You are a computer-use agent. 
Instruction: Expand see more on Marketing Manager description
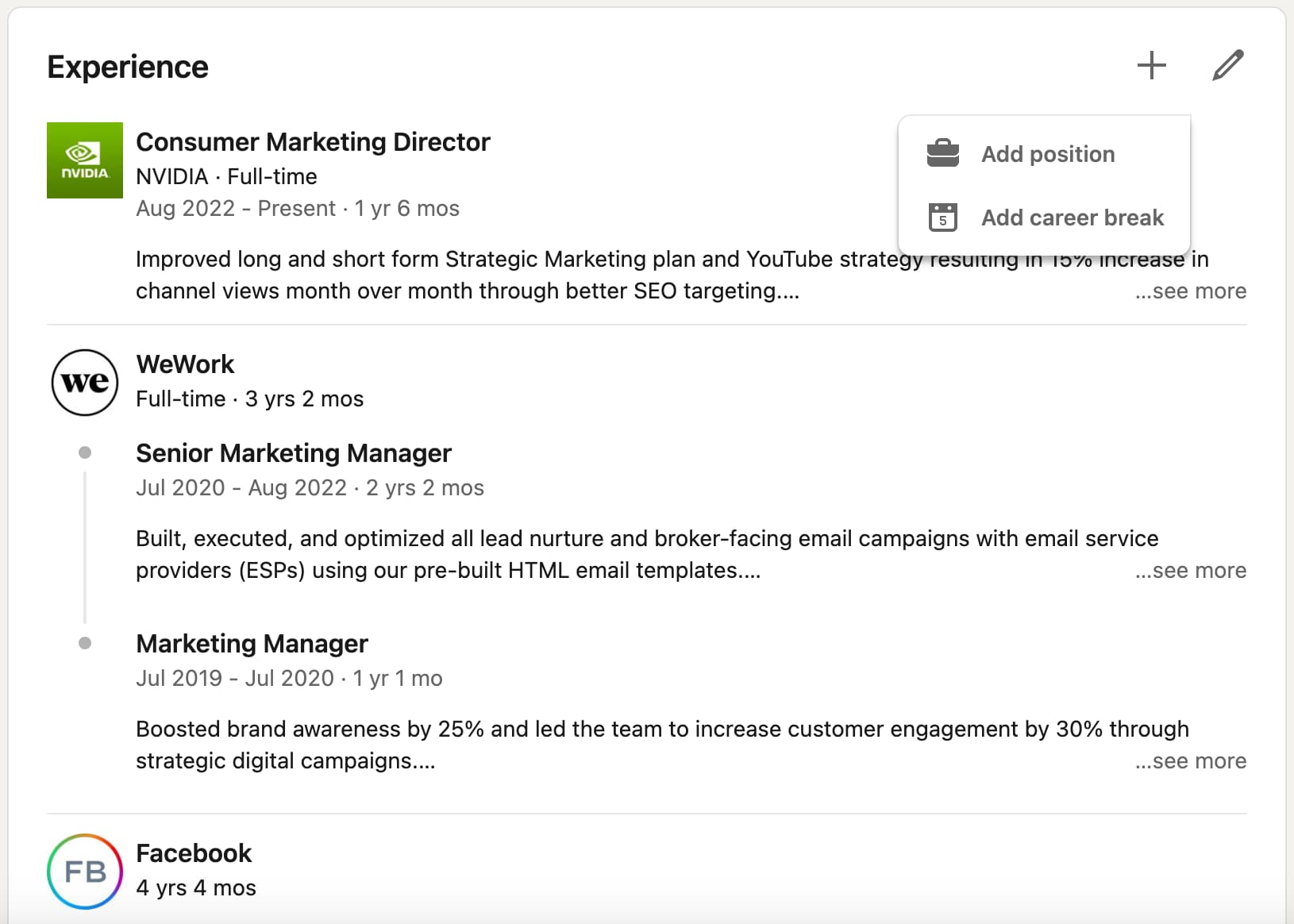point(1190,761)
